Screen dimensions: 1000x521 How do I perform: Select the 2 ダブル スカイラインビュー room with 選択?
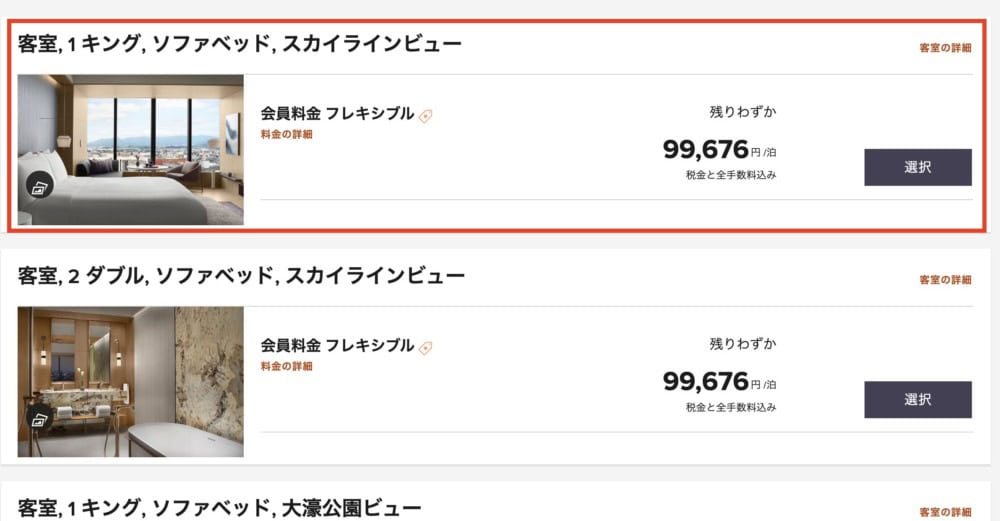pos(918,399)
